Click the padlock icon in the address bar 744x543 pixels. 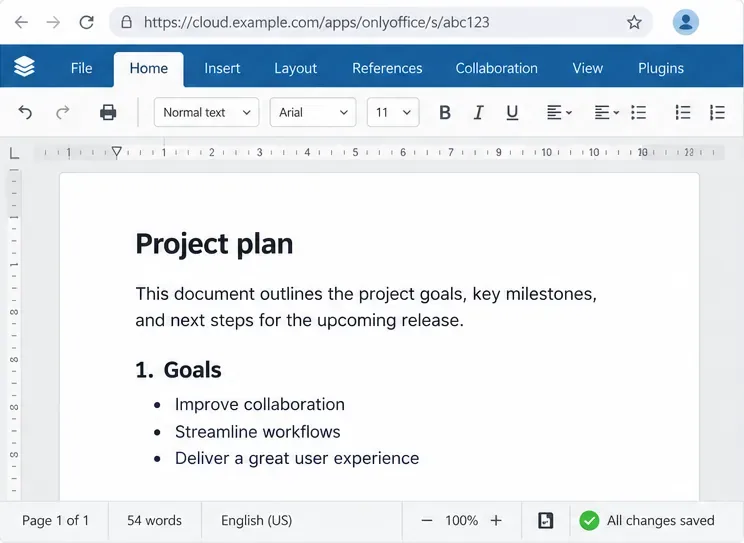(127, 22)
